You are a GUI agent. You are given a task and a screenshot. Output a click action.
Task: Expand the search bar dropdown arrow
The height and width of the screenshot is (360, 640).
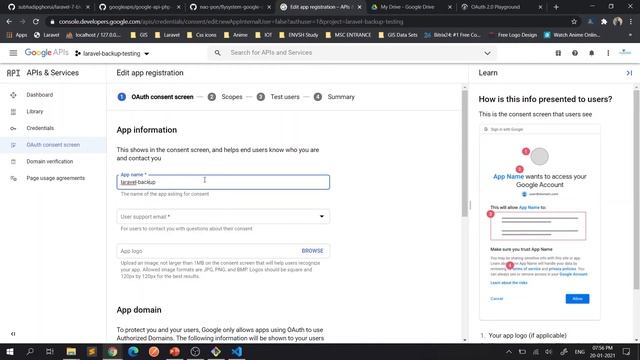tap(487, 53)
